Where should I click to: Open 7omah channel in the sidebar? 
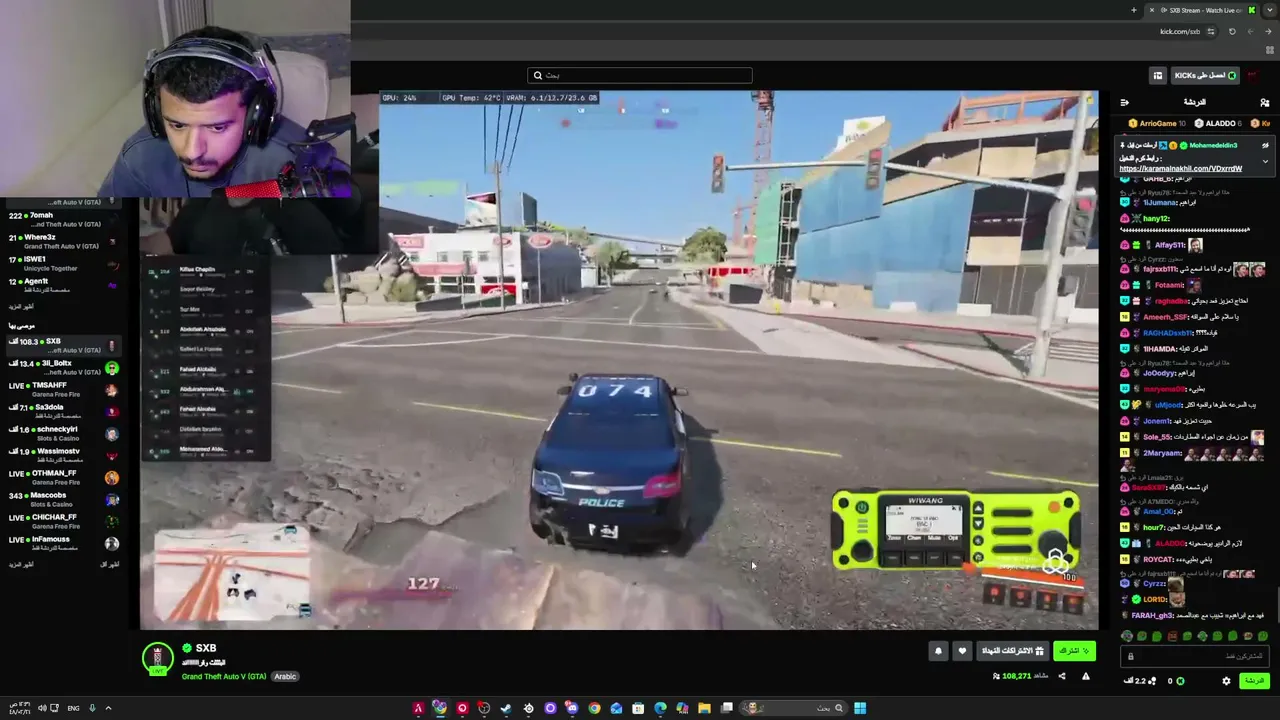click(63, 220)
